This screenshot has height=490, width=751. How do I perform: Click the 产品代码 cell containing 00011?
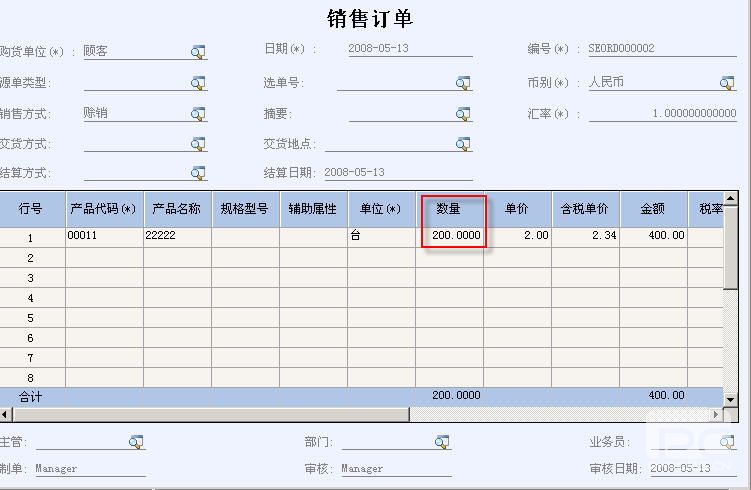pyautogui.click(x=104, y=236)
